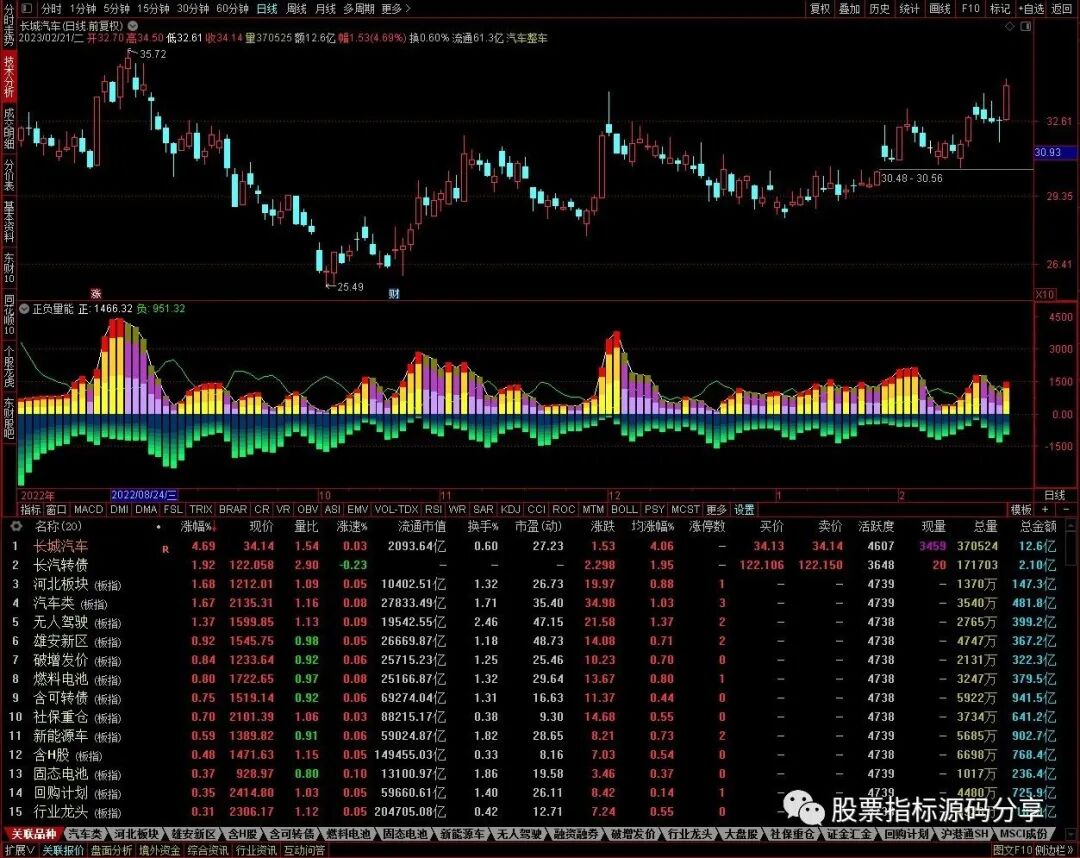The height and width of the screenshot is (858, 1080).
Task: Open 历史 history in top toolbar
Action: point(879,8)
